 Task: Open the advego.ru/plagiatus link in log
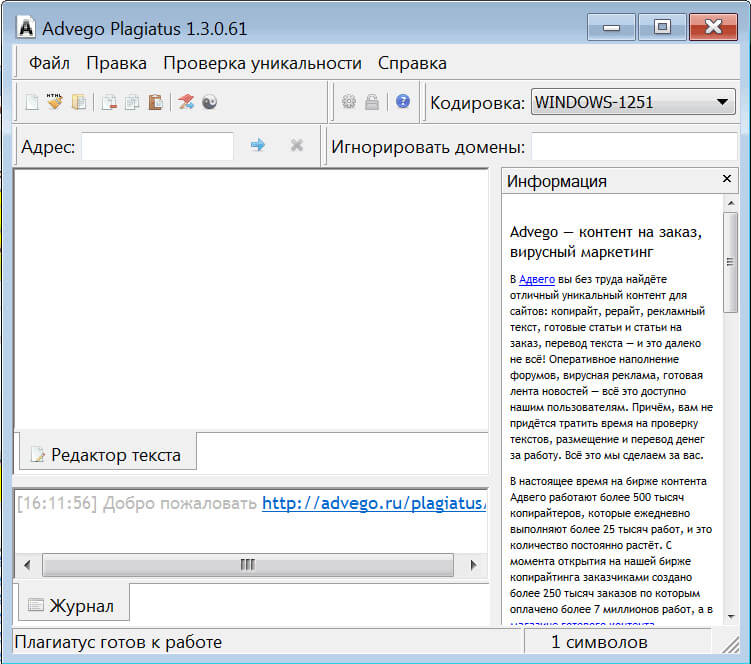pos(374,503)
